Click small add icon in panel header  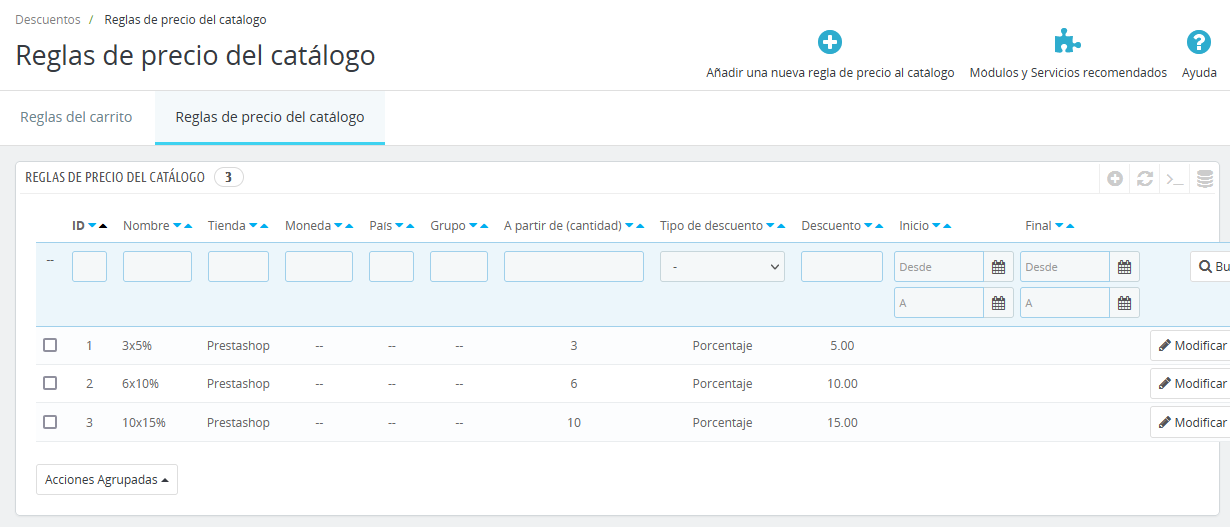(x=1115, y=179)
